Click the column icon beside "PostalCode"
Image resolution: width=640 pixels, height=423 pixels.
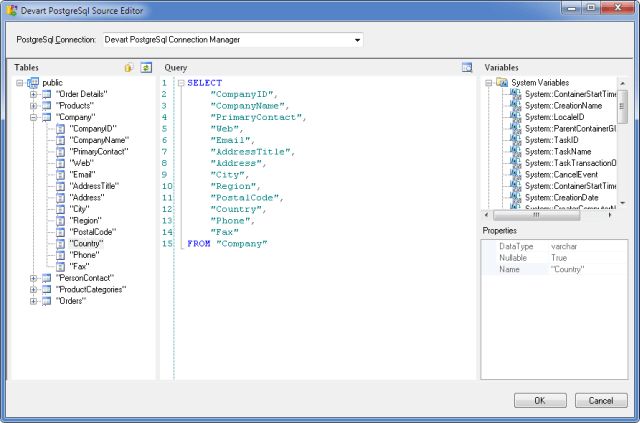click(60, 232)
